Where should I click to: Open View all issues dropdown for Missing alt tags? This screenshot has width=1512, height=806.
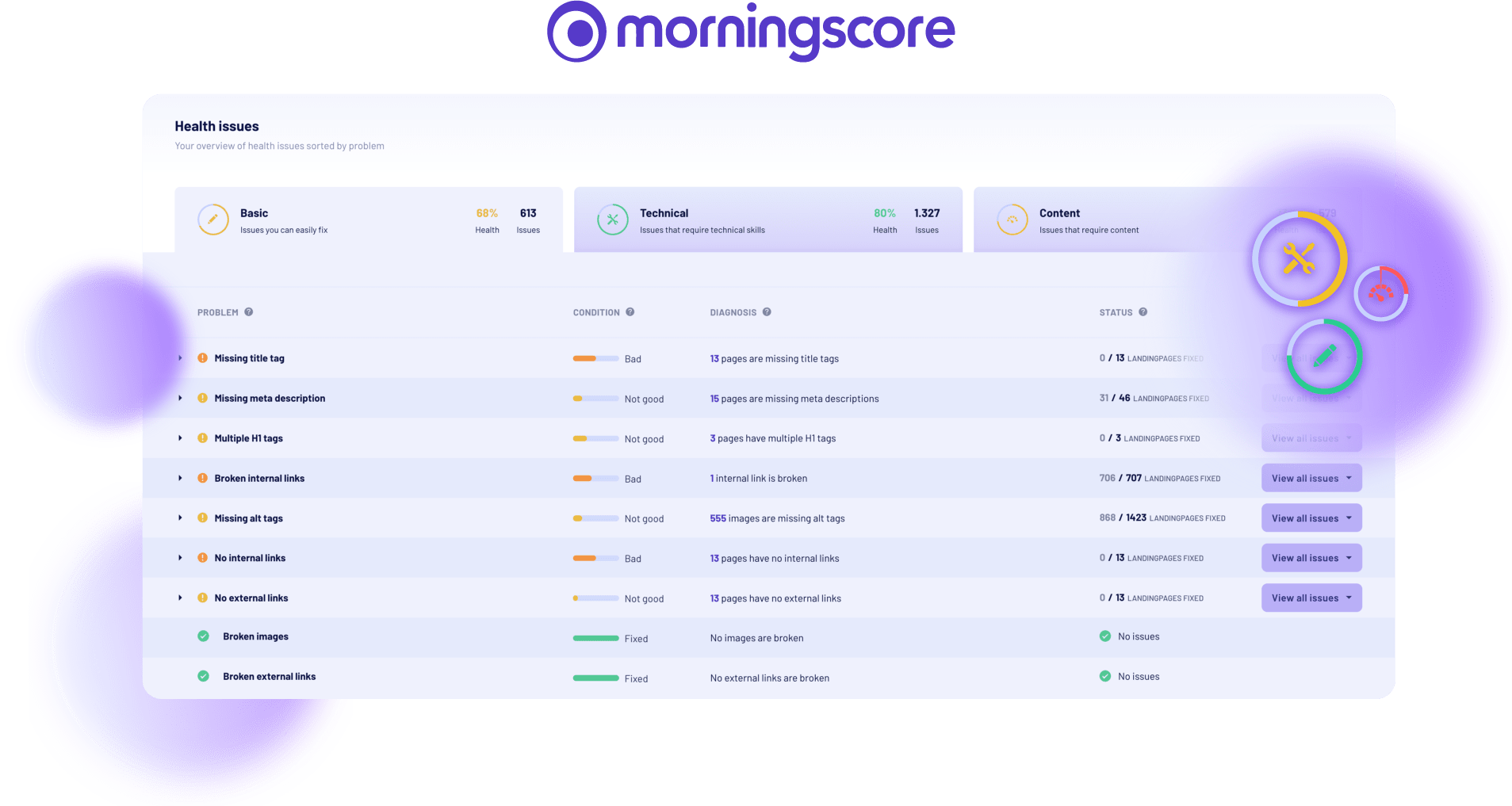pos(1349,518)
